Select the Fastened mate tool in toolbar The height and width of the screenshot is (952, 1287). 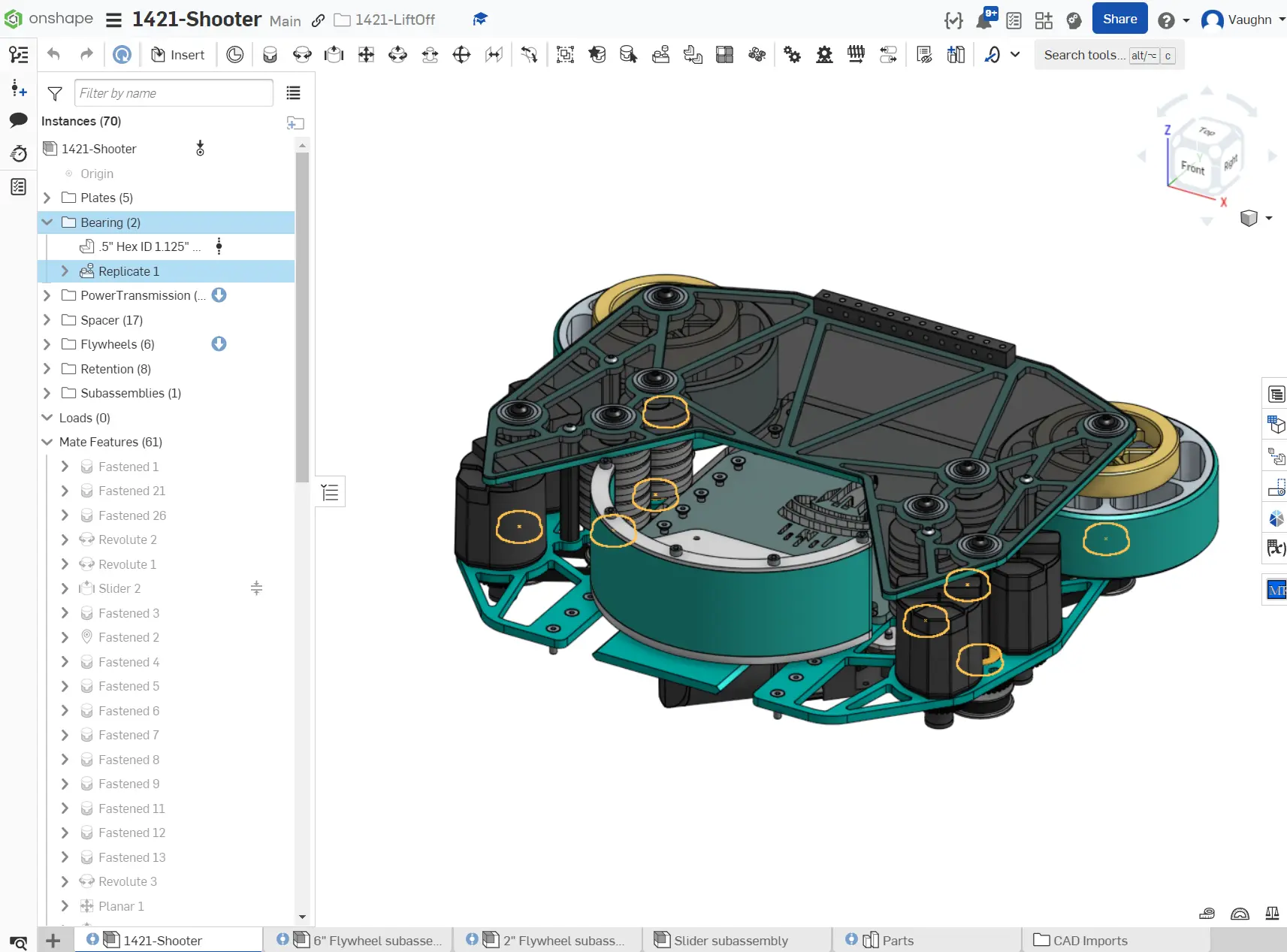click(270, 55)
